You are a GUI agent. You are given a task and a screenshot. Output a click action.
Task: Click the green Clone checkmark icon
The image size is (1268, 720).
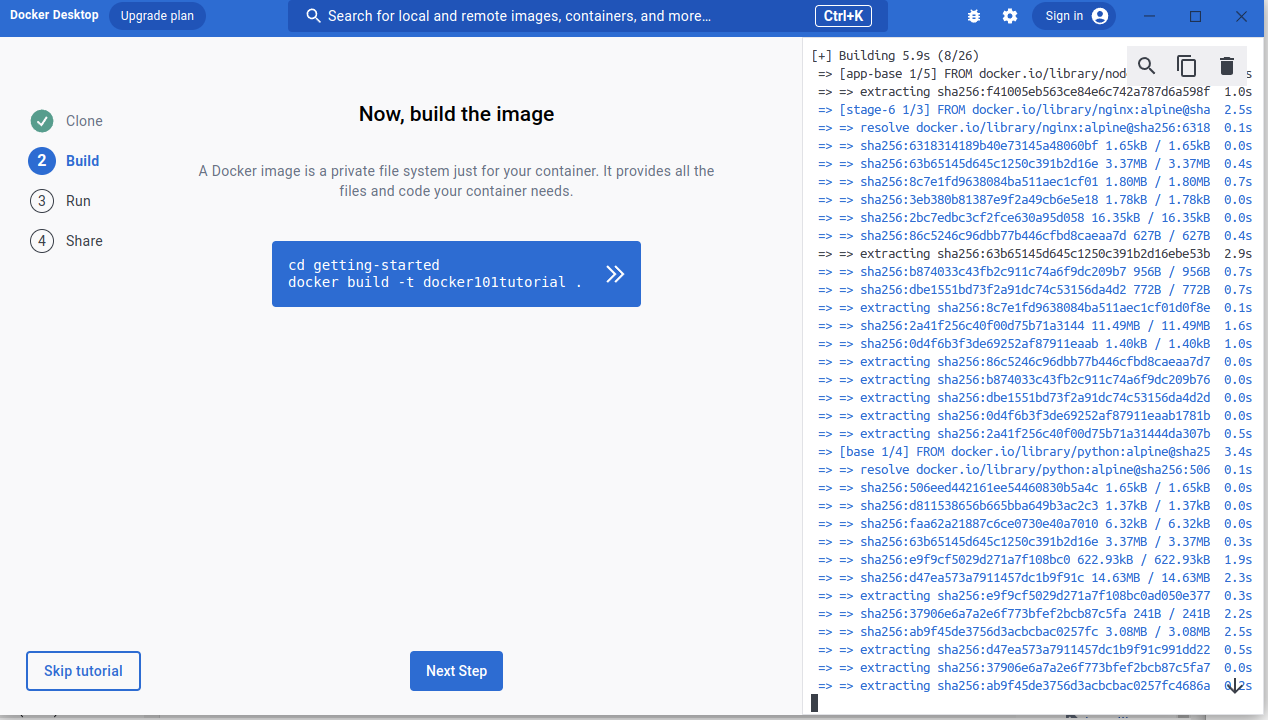(x=41, y=121)
